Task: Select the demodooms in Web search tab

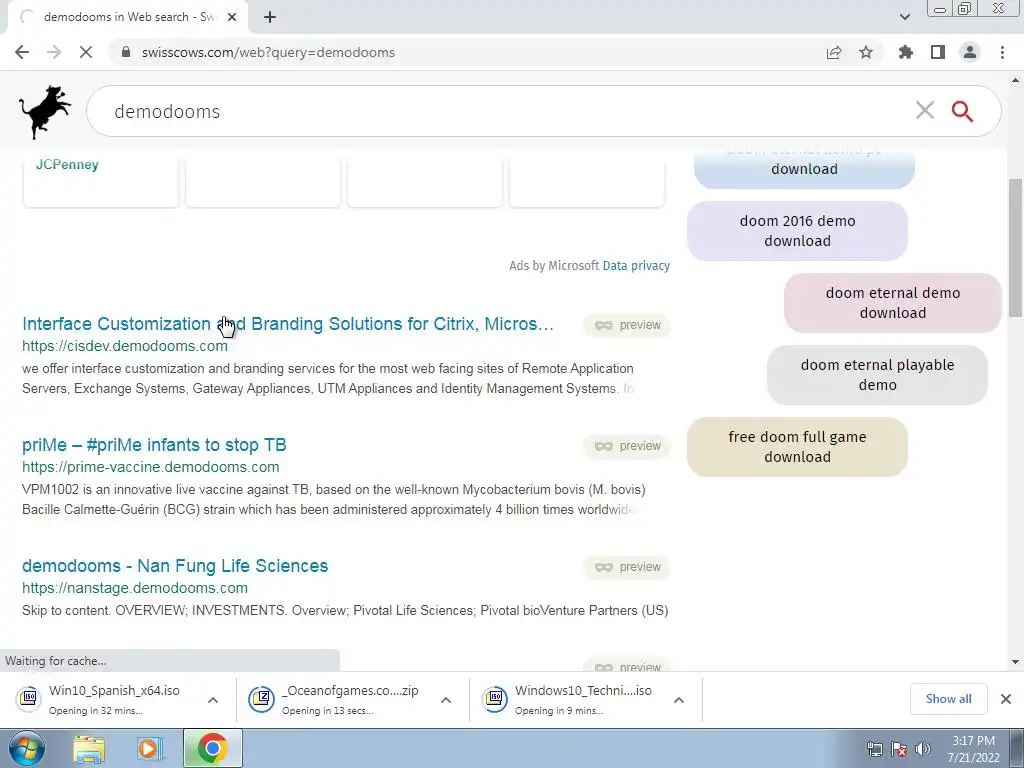Action: coord(127,17)
